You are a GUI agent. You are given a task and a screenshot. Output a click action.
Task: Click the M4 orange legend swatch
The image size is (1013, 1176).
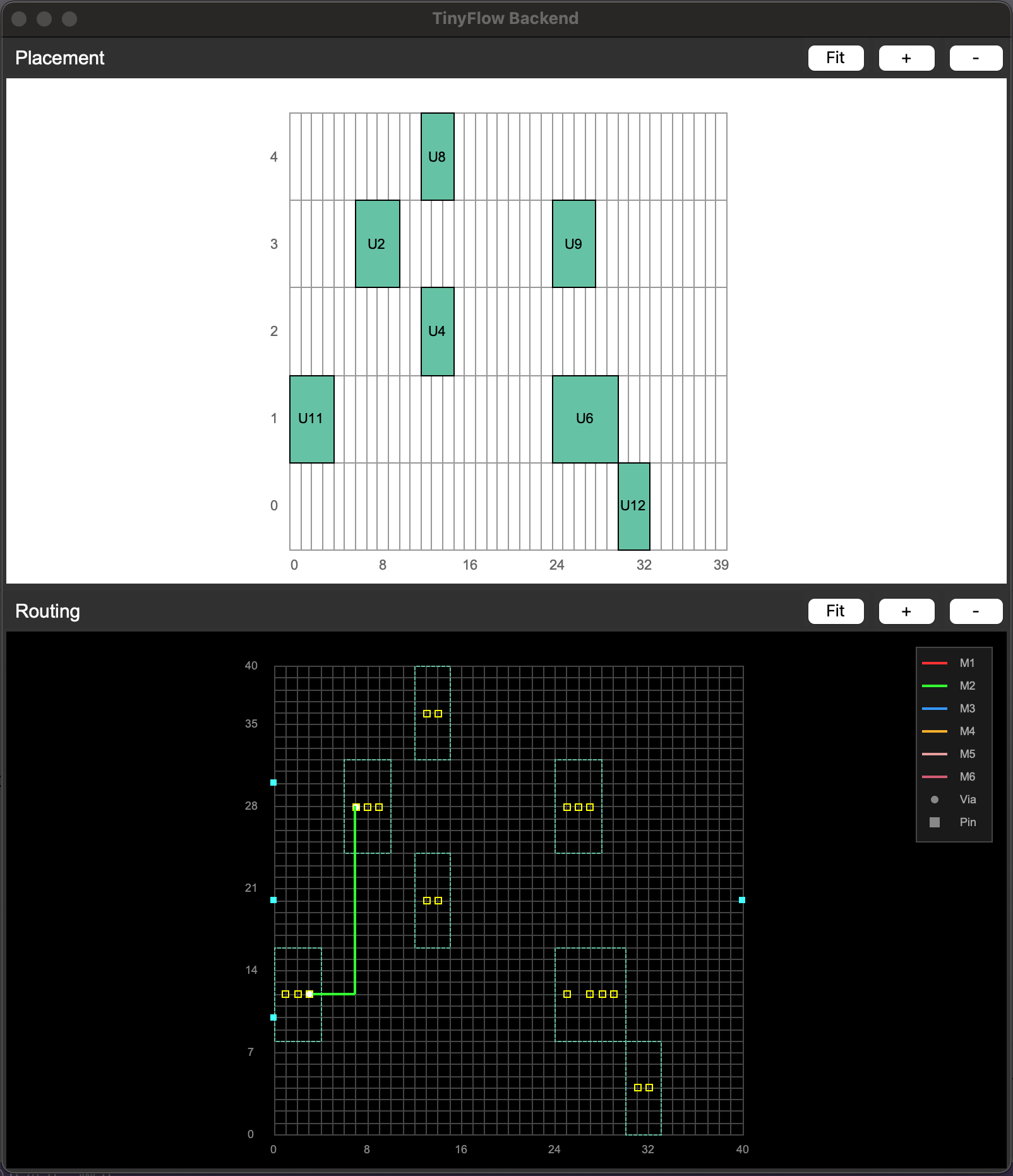[x=934, y=731]
